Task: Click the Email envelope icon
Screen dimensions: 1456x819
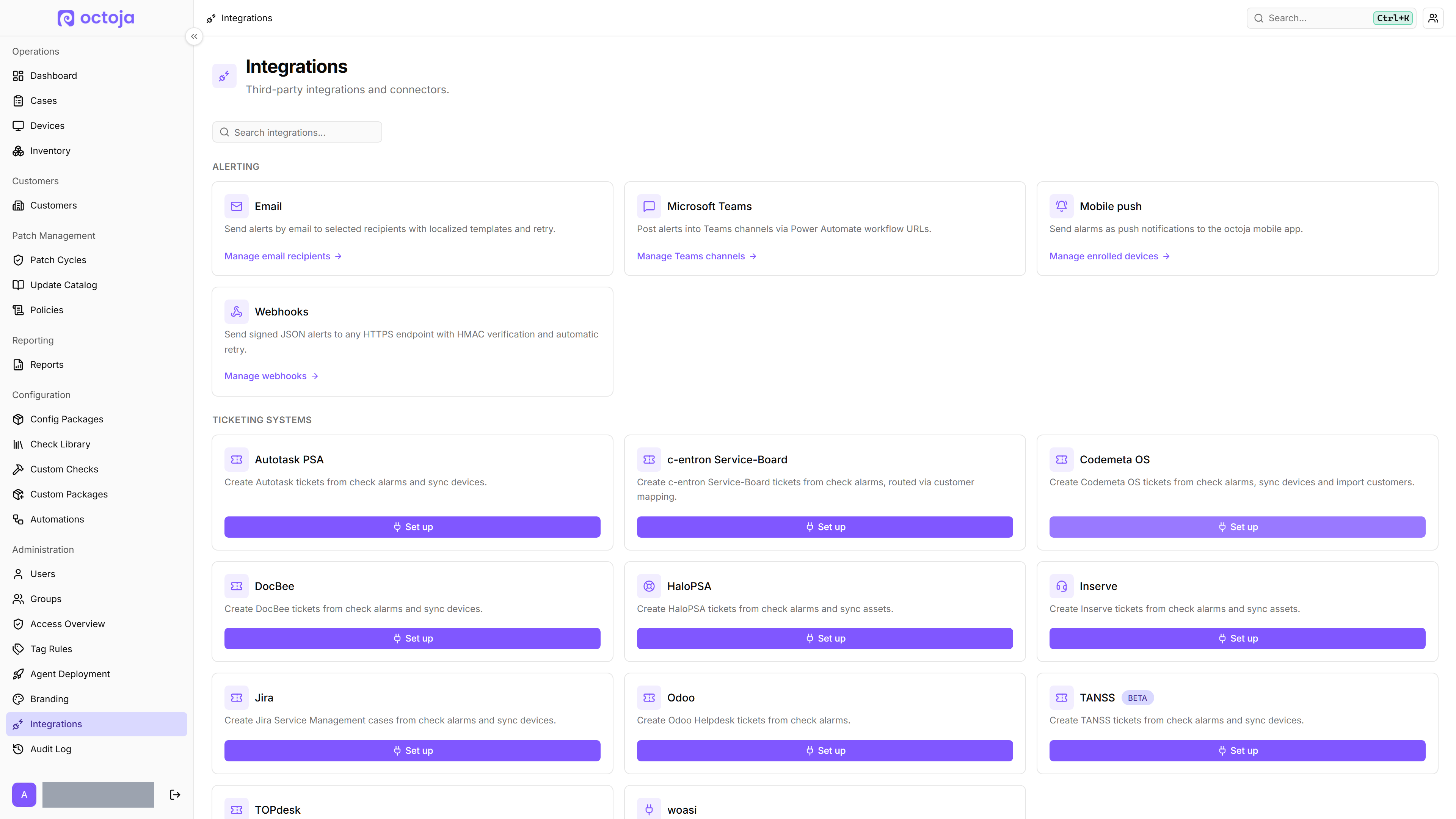Action: (236, 206)
